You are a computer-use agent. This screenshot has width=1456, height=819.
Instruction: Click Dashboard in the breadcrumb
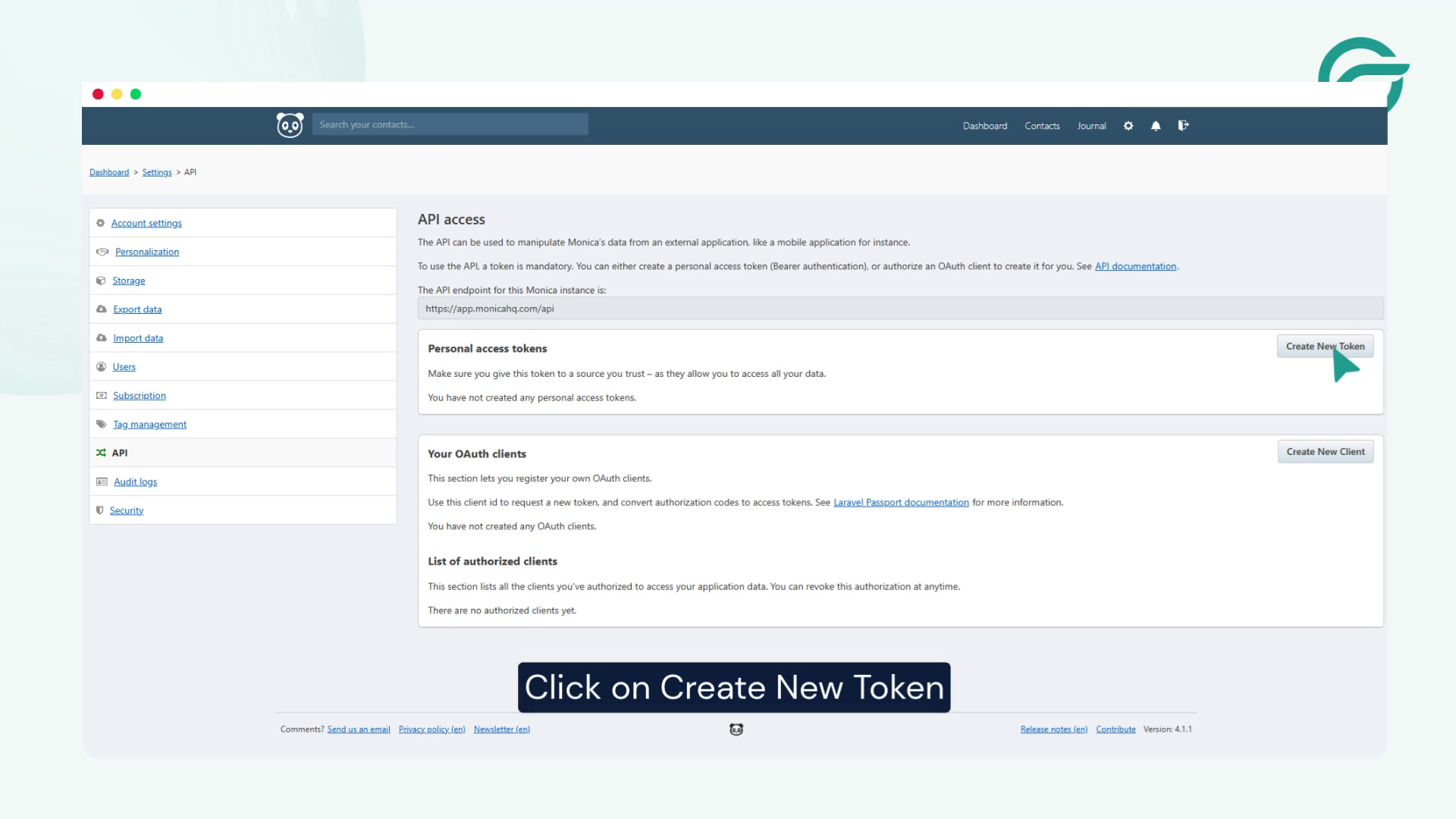[109, 172]
